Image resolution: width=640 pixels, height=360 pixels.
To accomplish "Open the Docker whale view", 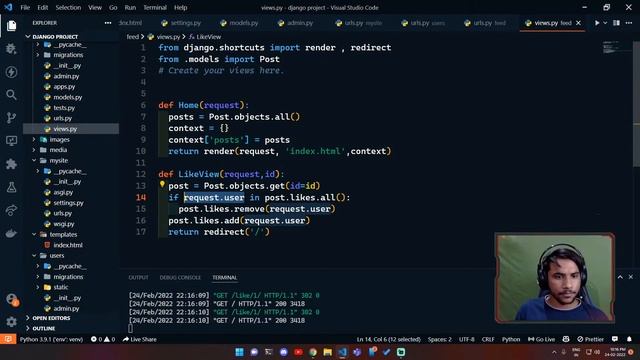I will coord(11,233).
